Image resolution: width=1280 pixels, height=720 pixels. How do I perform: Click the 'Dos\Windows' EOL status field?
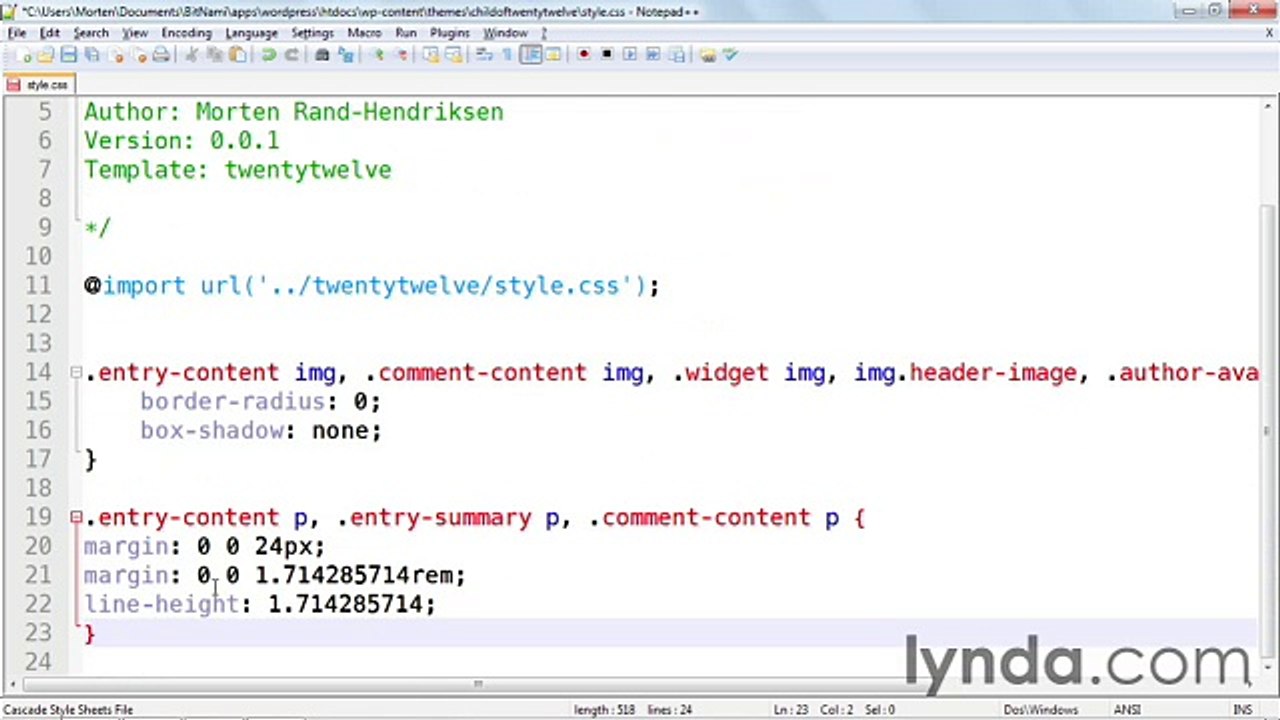[1041, 710]
